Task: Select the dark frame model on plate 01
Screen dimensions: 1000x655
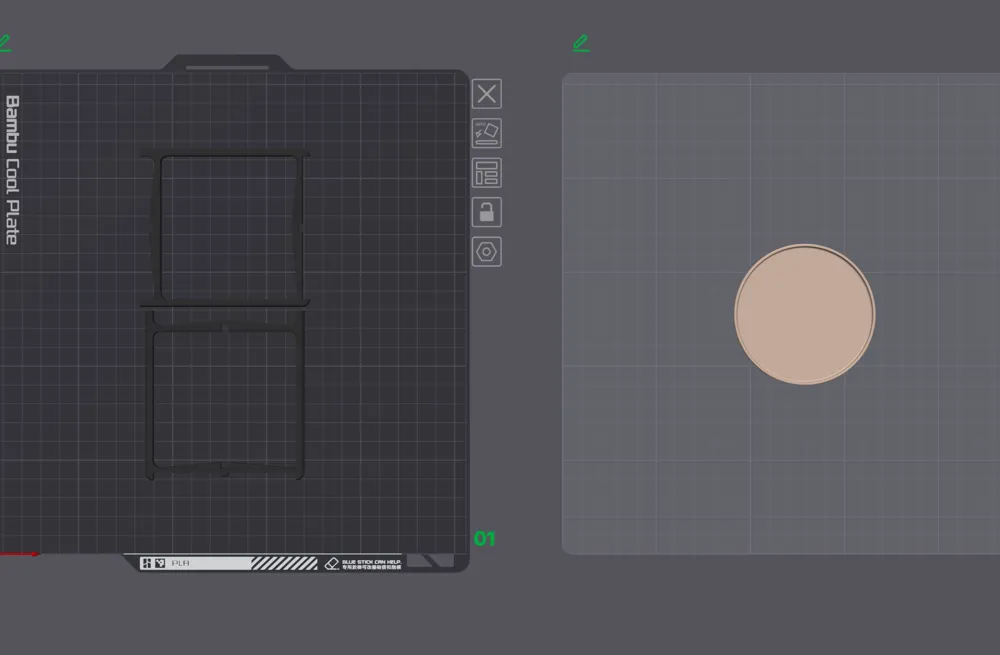Action: [x=224, y=314]
